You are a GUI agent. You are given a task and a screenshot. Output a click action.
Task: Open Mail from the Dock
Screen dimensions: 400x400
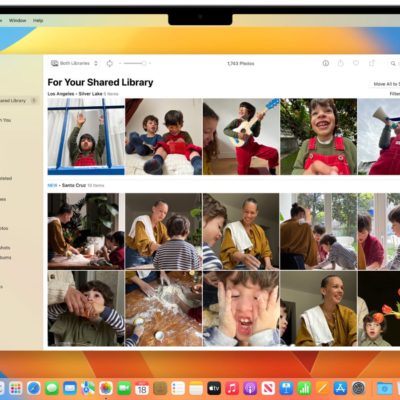(70, 388)
